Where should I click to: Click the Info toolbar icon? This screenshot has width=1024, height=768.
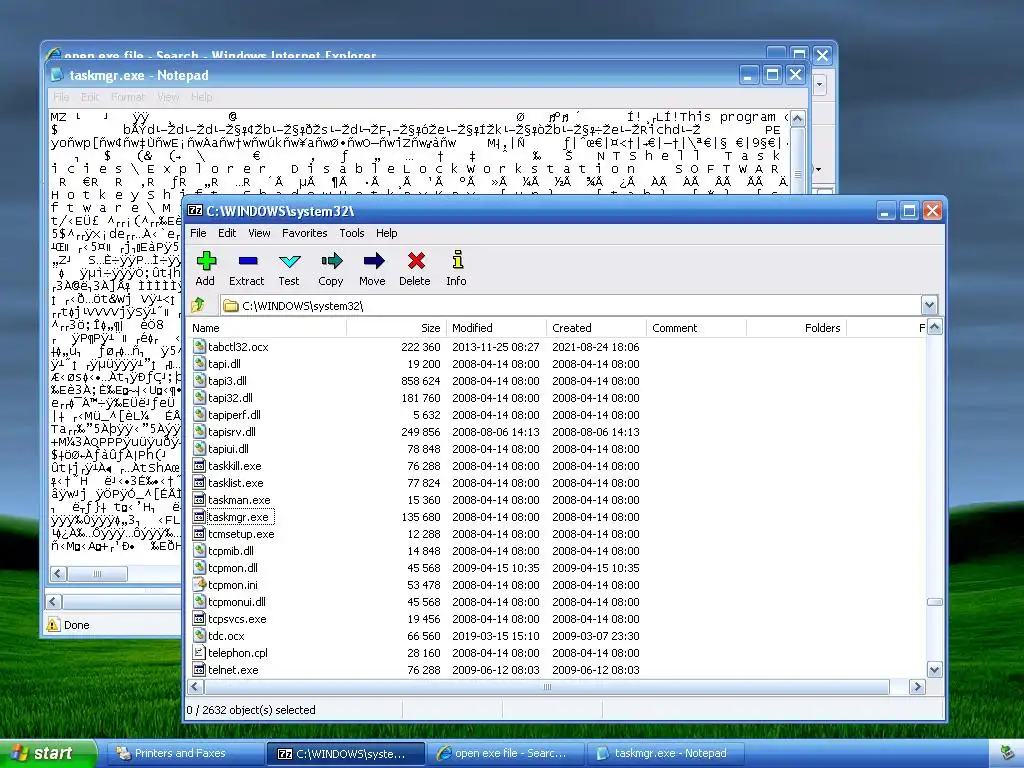(x=457, y=259)
